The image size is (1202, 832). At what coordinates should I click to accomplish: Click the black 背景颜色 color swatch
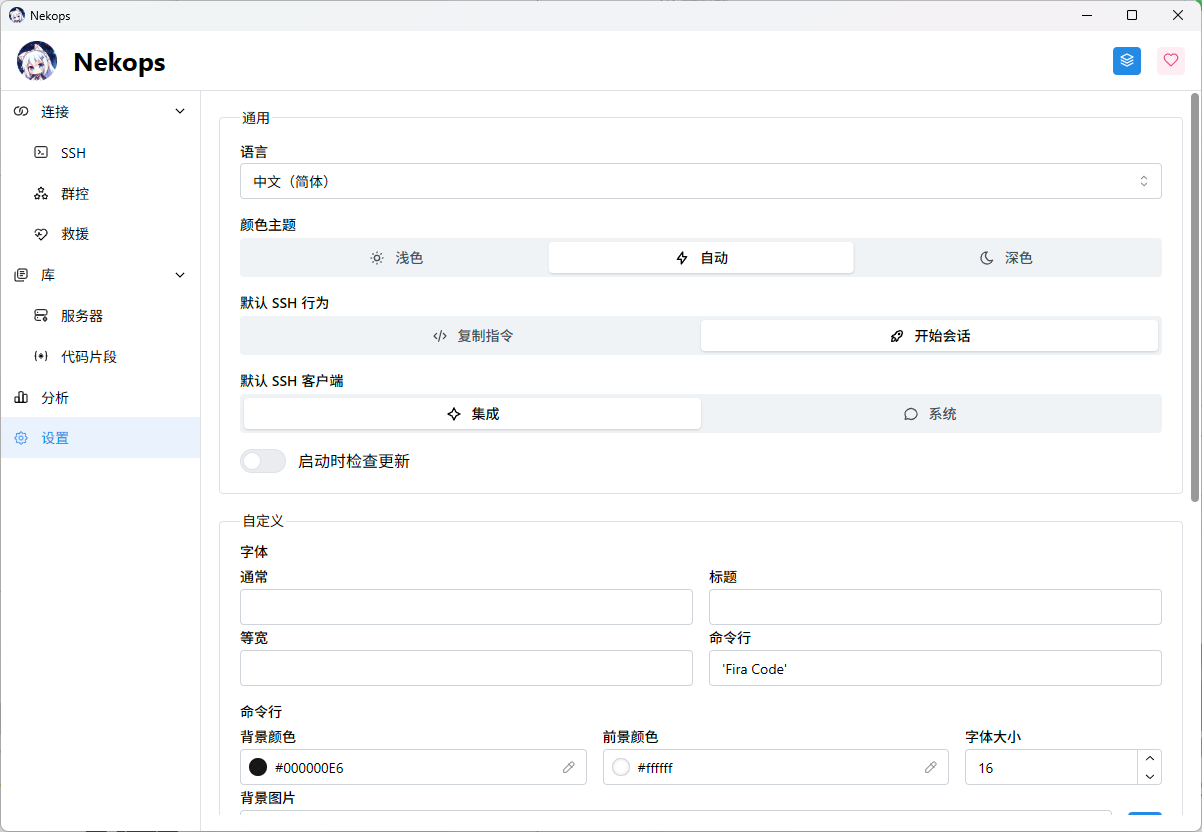click(258, 768)
